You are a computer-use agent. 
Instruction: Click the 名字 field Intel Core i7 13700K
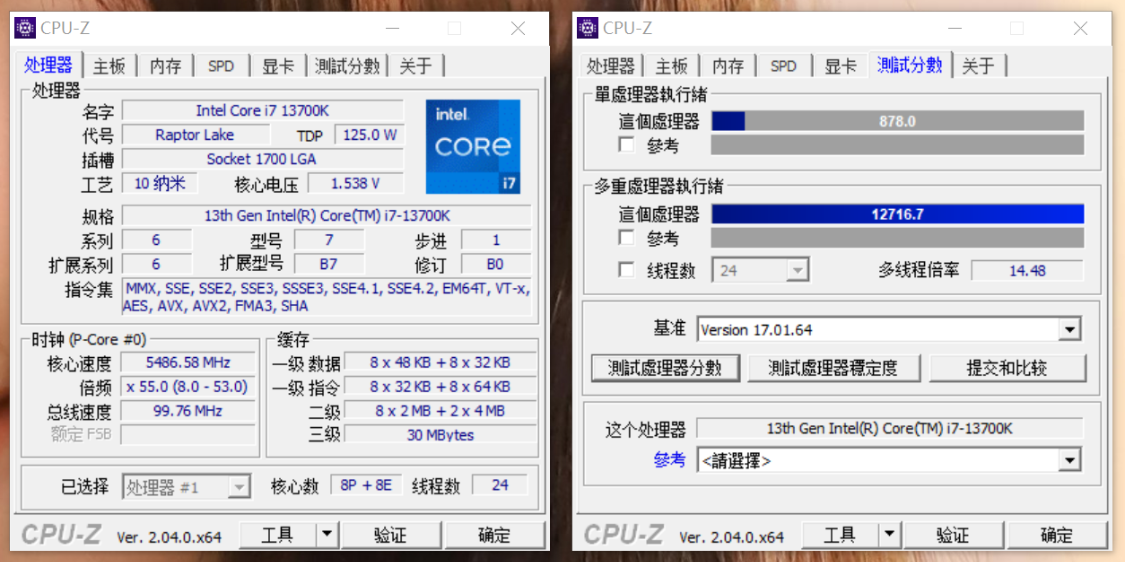coord(263,111)
